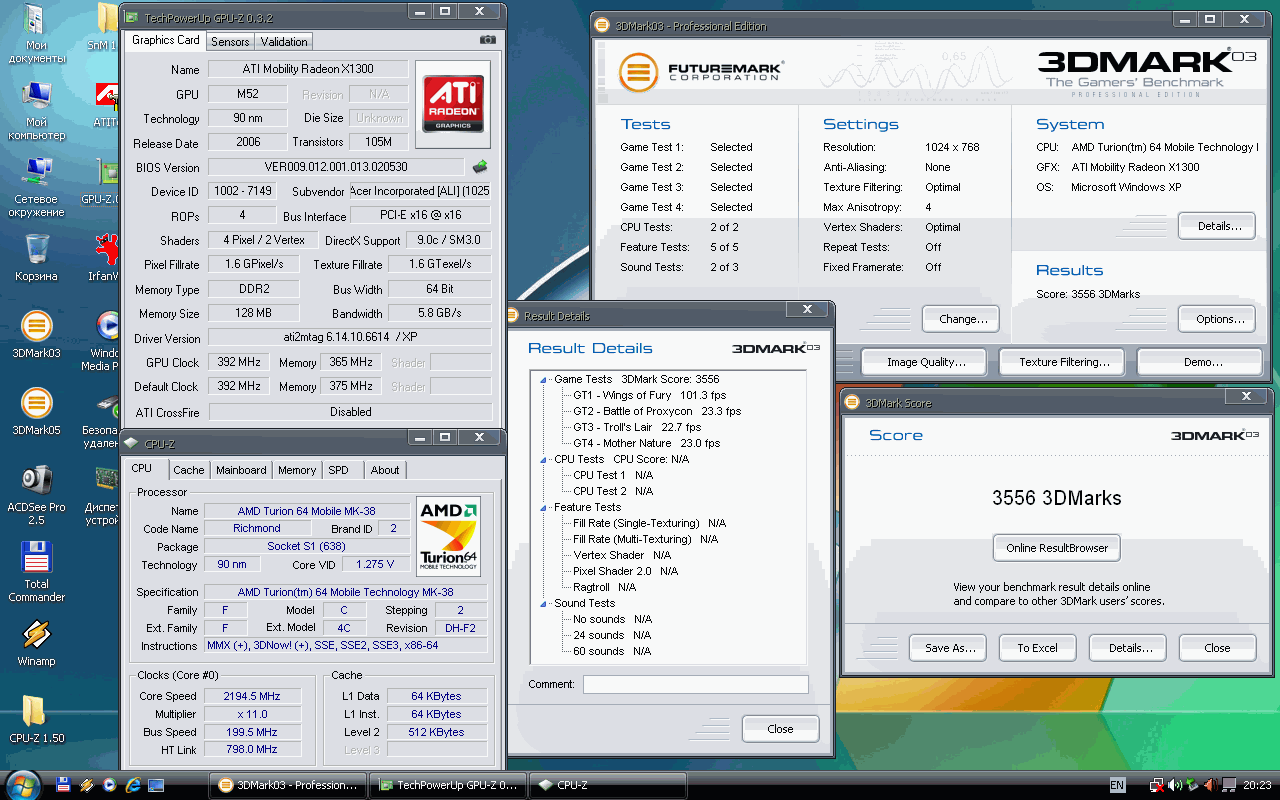Select the 'Ragtroll' result row
Screen dimensions: 1280x800
coord(604,587)
